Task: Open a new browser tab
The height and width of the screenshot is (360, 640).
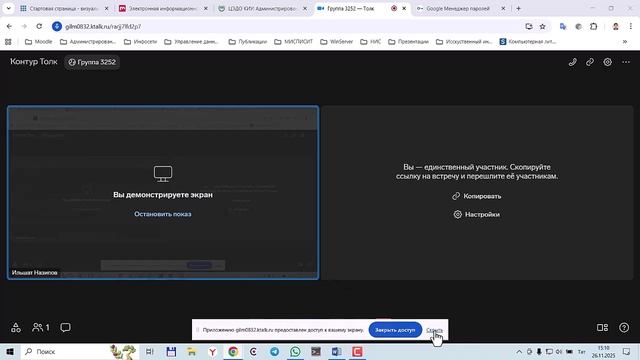Action: click(x=518, y=8)
